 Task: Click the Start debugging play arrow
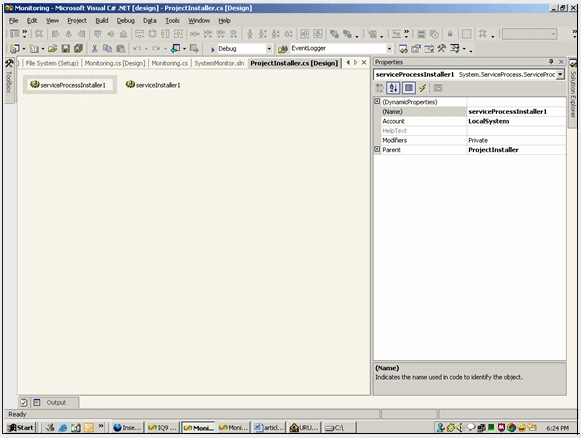(x=213, y=49)
